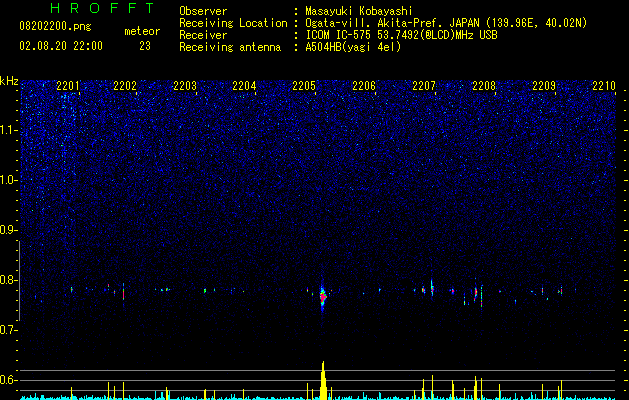Click the Receiving antenna field label
Viewport: 629px width, 400px height.
click(230, 47)
